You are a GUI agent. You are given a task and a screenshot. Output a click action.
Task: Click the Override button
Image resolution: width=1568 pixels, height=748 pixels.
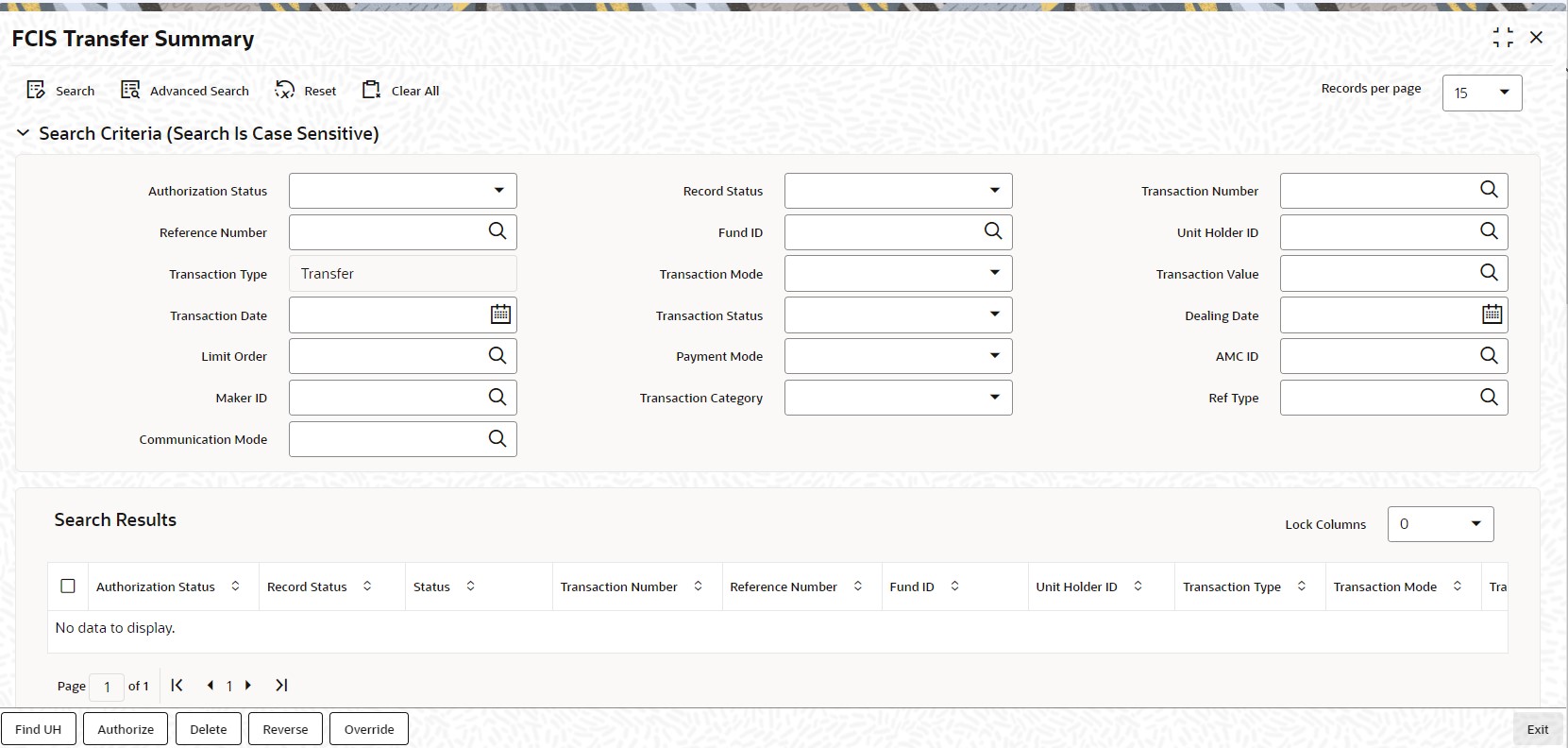pyautogui.click(x=369, y=729)
